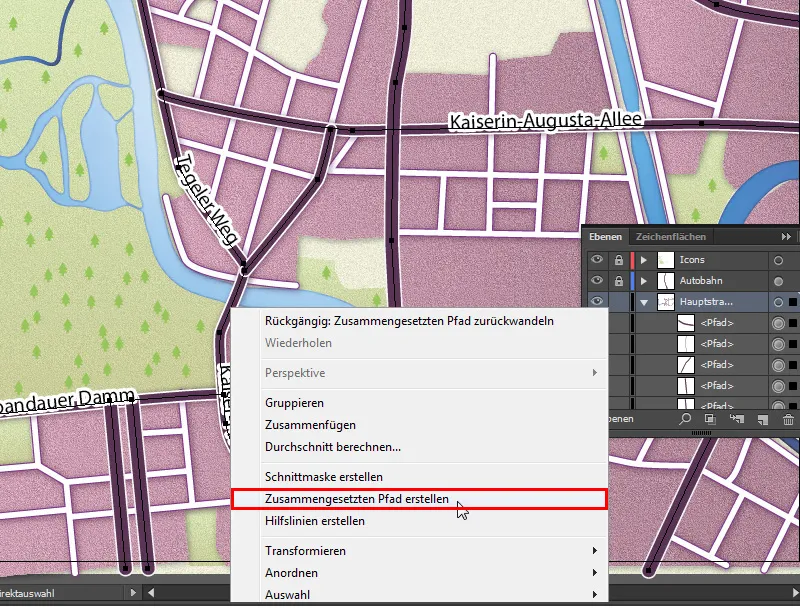Click the horizontal scrollbar right arrow

(795, 593)
